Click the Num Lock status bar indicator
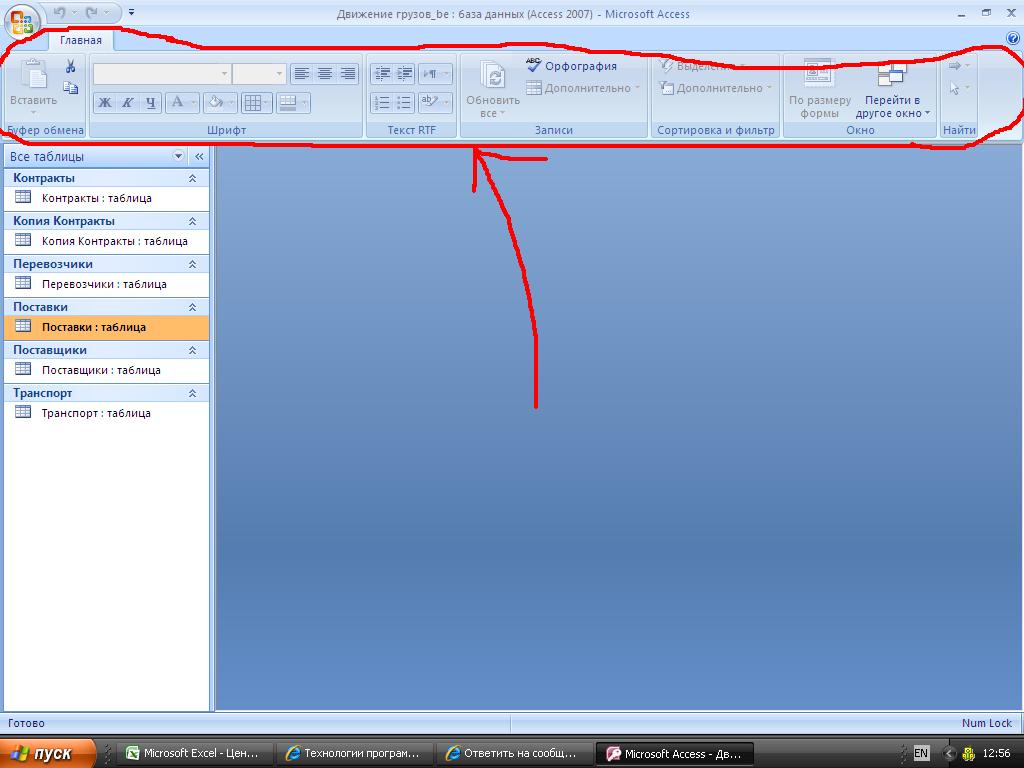1024x768 pixels. [986, 723]
